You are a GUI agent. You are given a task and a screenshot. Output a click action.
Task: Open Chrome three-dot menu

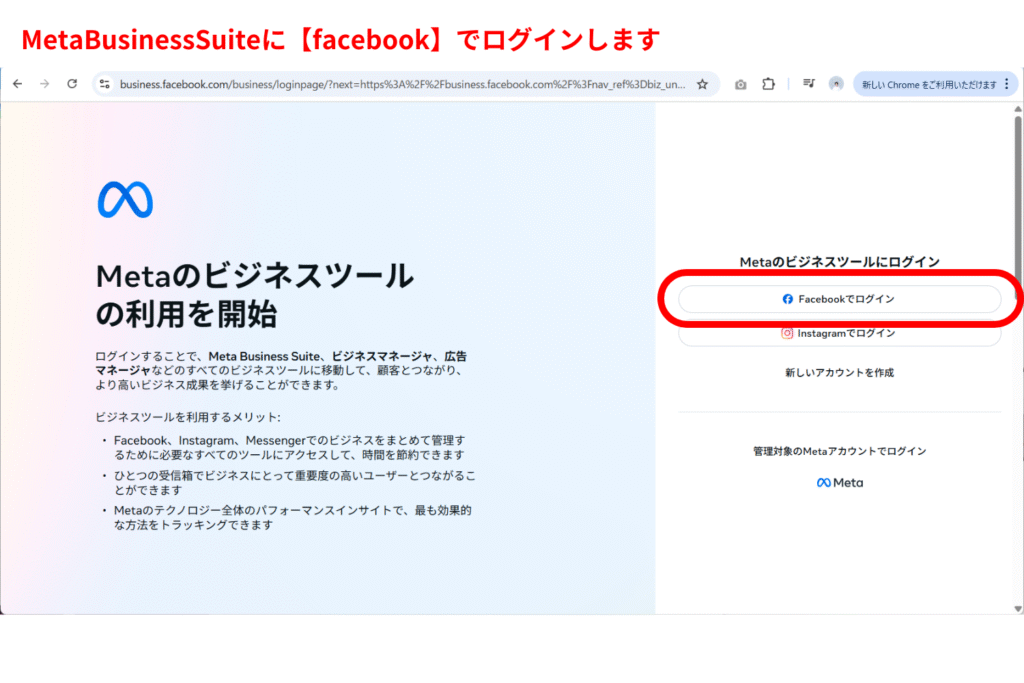[1006, 85]
